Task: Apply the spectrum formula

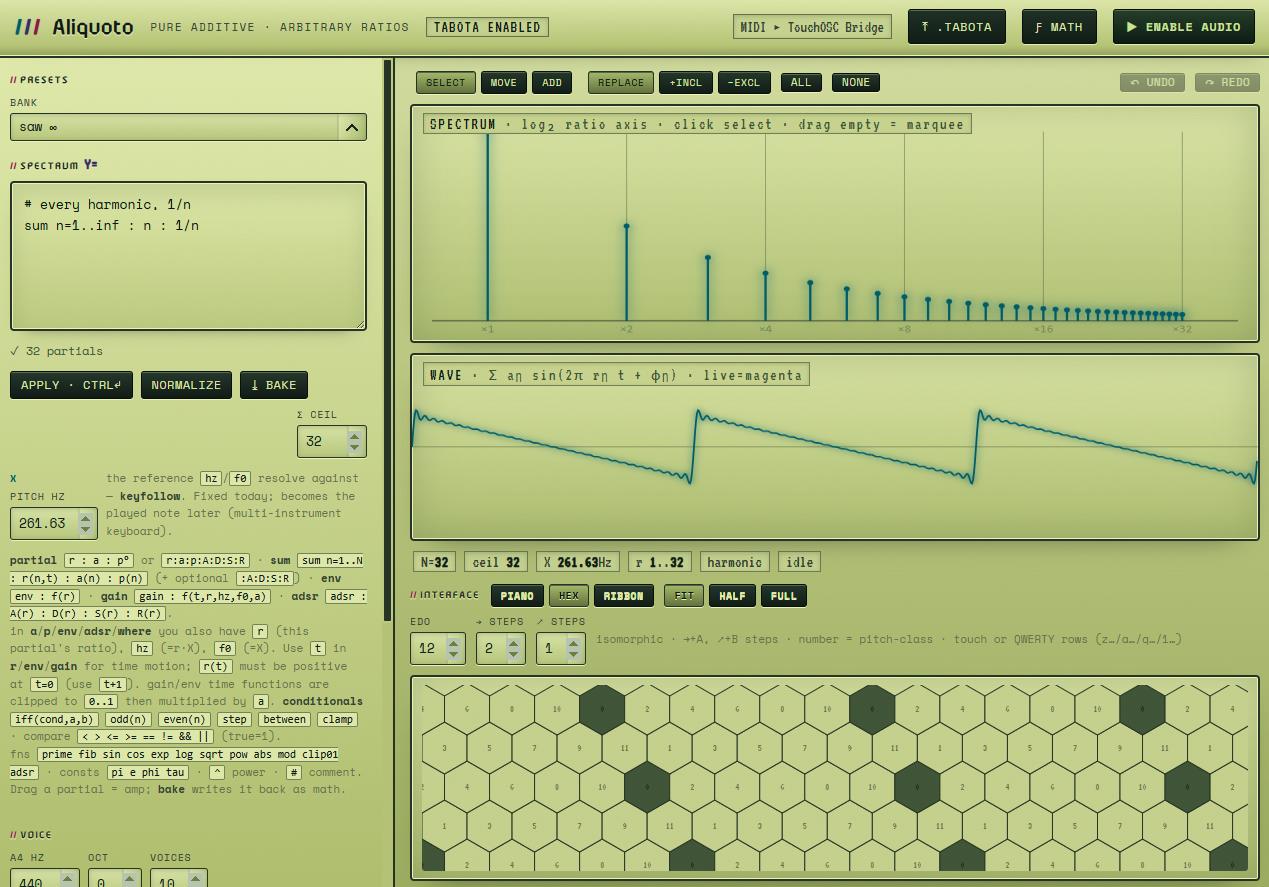Action: click(x=71, y=385)
